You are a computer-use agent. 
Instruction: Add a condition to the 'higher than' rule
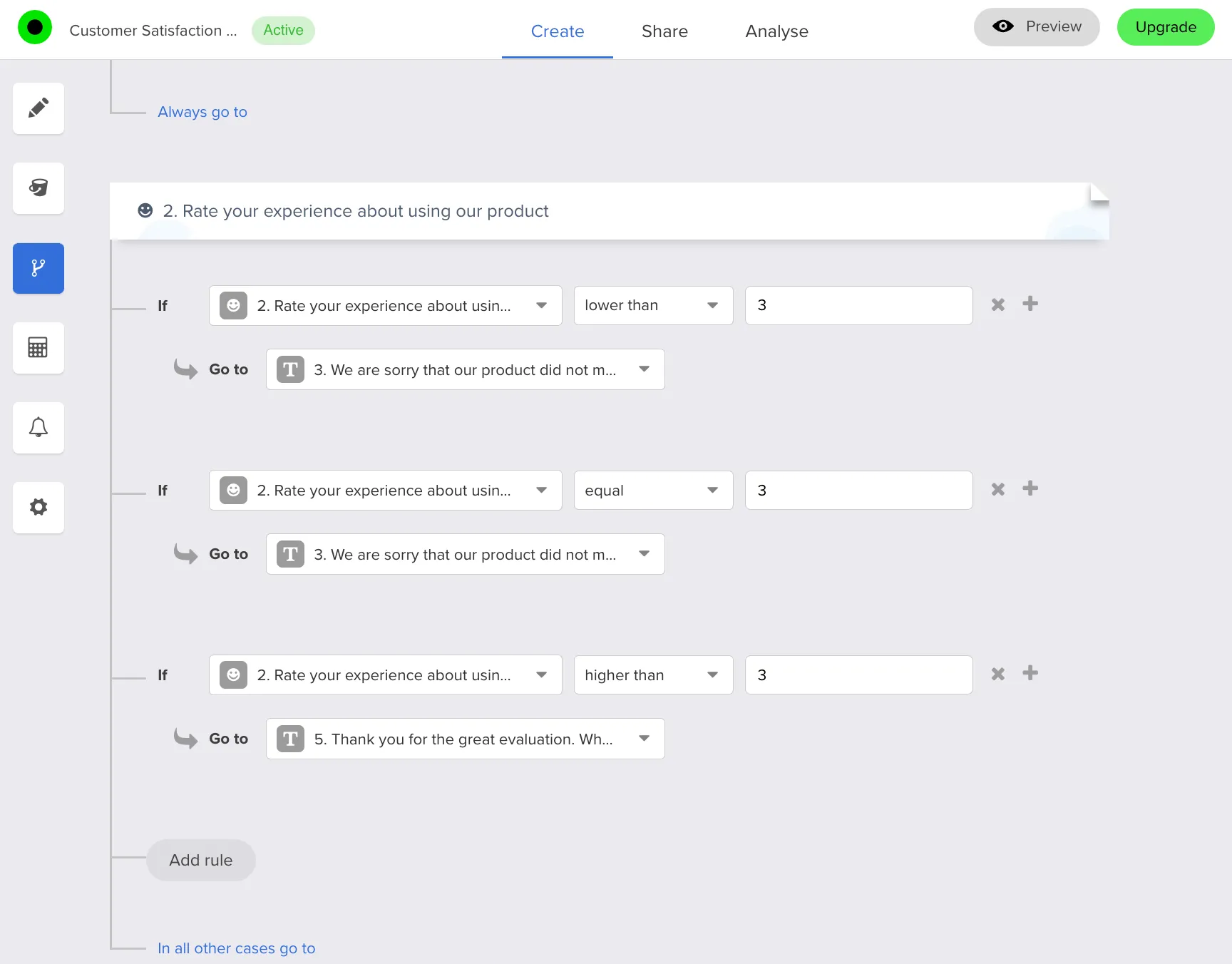1030,674
